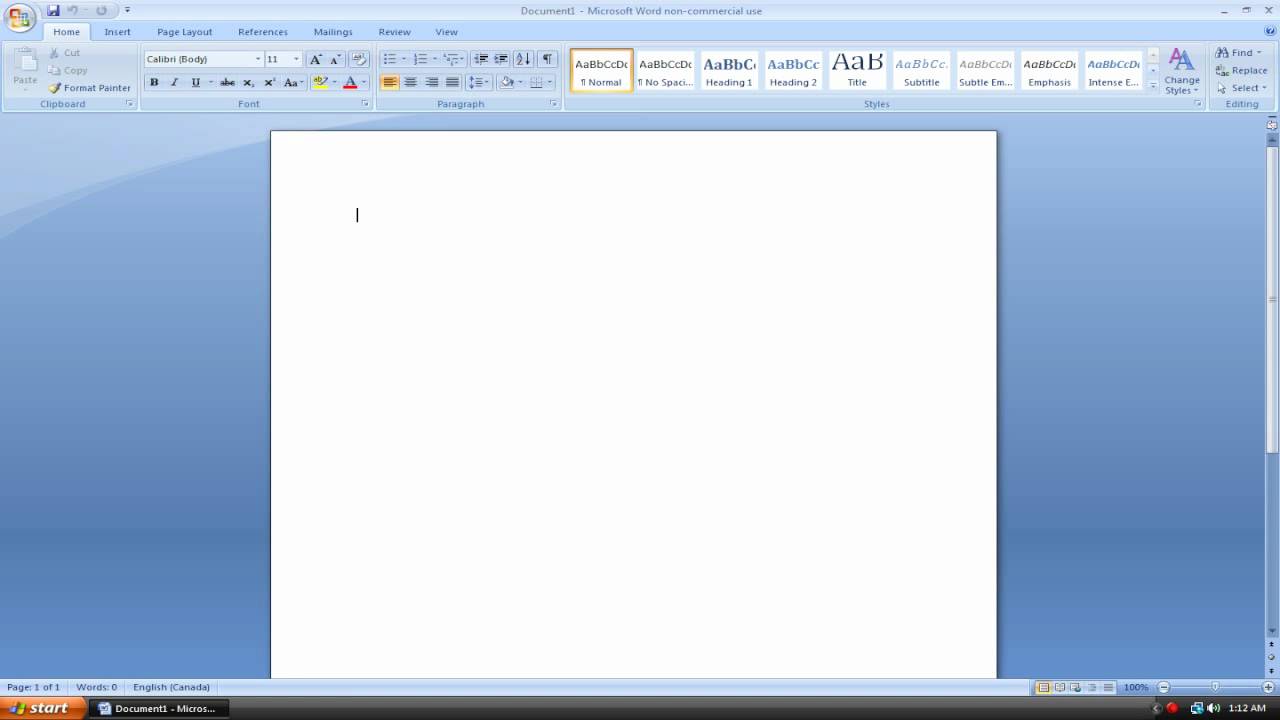This screenshot has width=1280, height=720.
Task: Switch to the Review tab
Action: click(x=394, y=32)
